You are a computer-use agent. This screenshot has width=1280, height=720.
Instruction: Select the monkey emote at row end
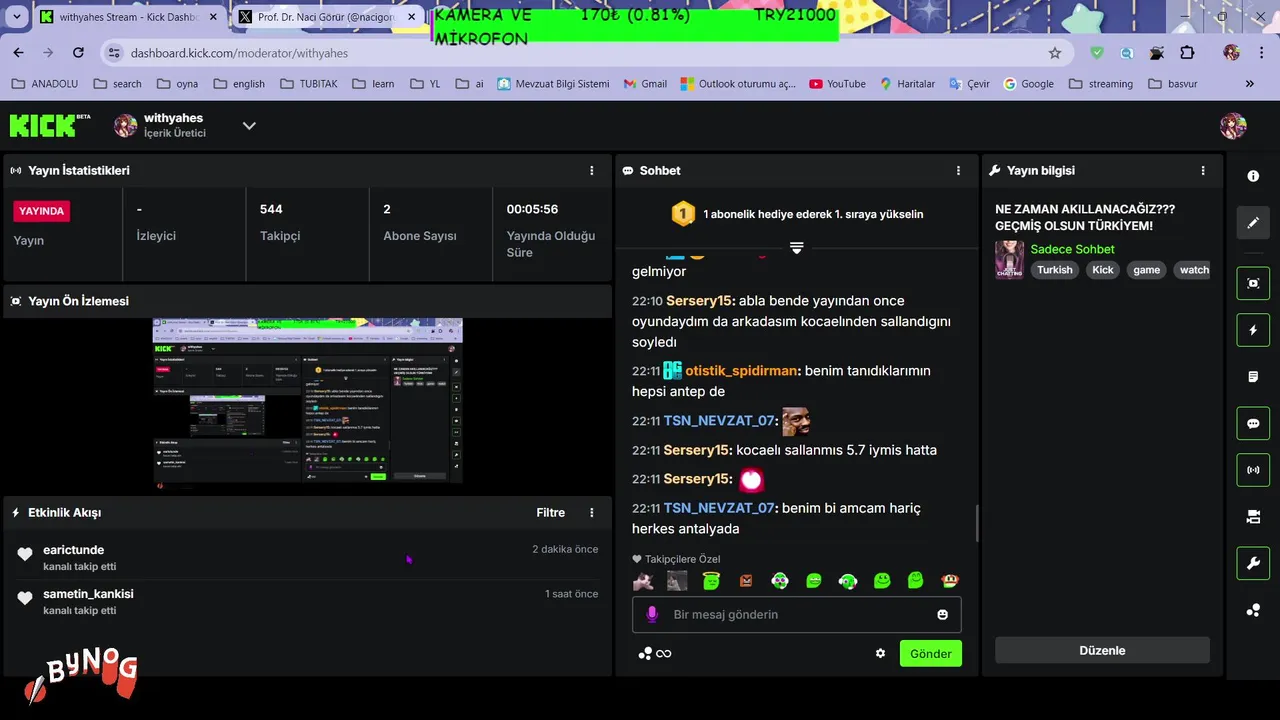pyautogui.click(x=950, y=580)
